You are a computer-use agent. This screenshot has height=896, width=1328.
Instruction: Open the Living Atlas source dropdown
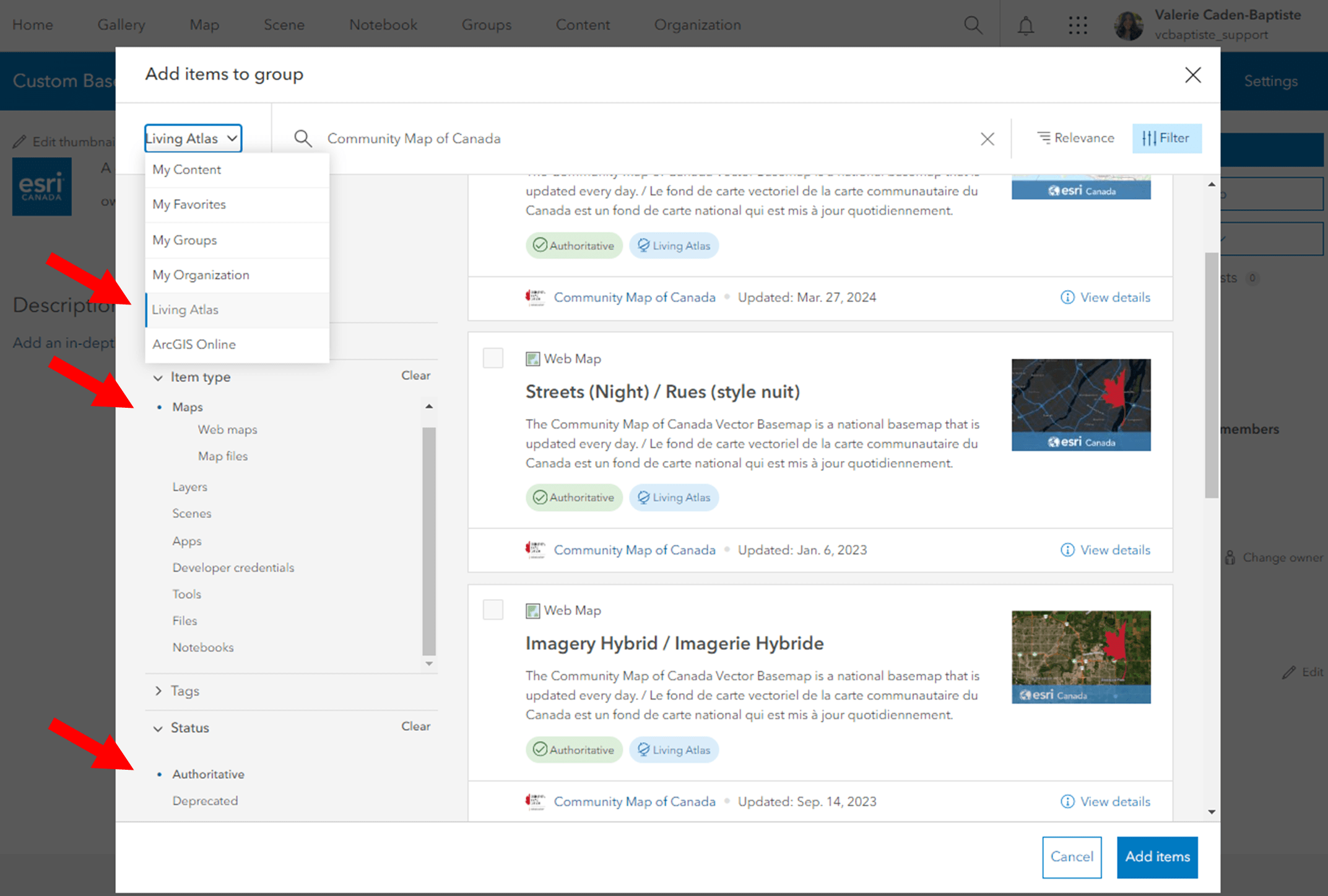193,138
